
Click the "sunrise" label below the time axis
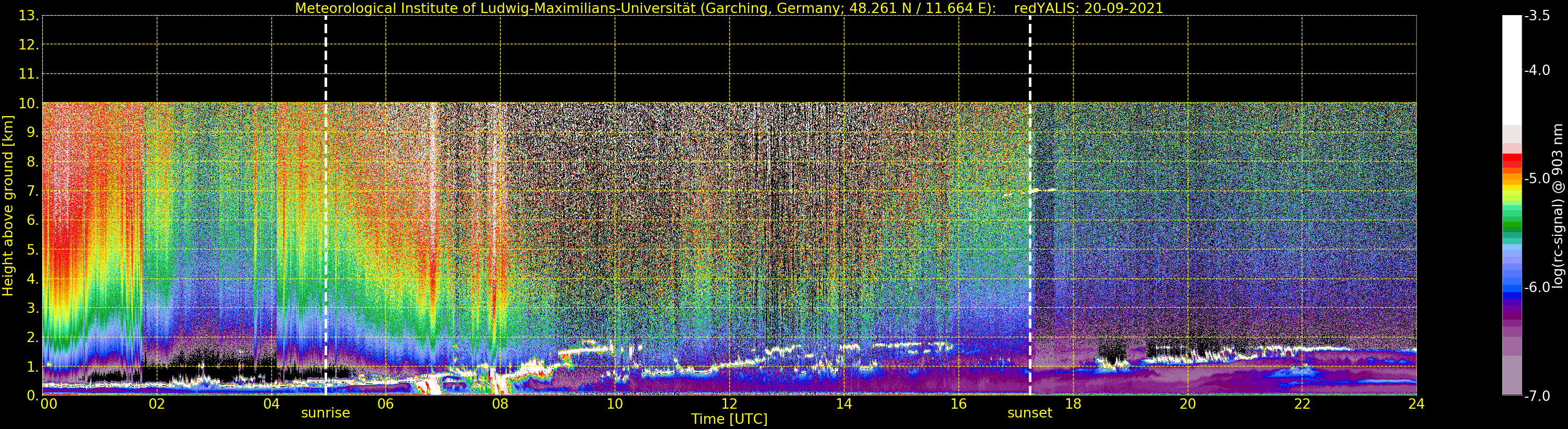pyautogui.click(x=326, y=413)
